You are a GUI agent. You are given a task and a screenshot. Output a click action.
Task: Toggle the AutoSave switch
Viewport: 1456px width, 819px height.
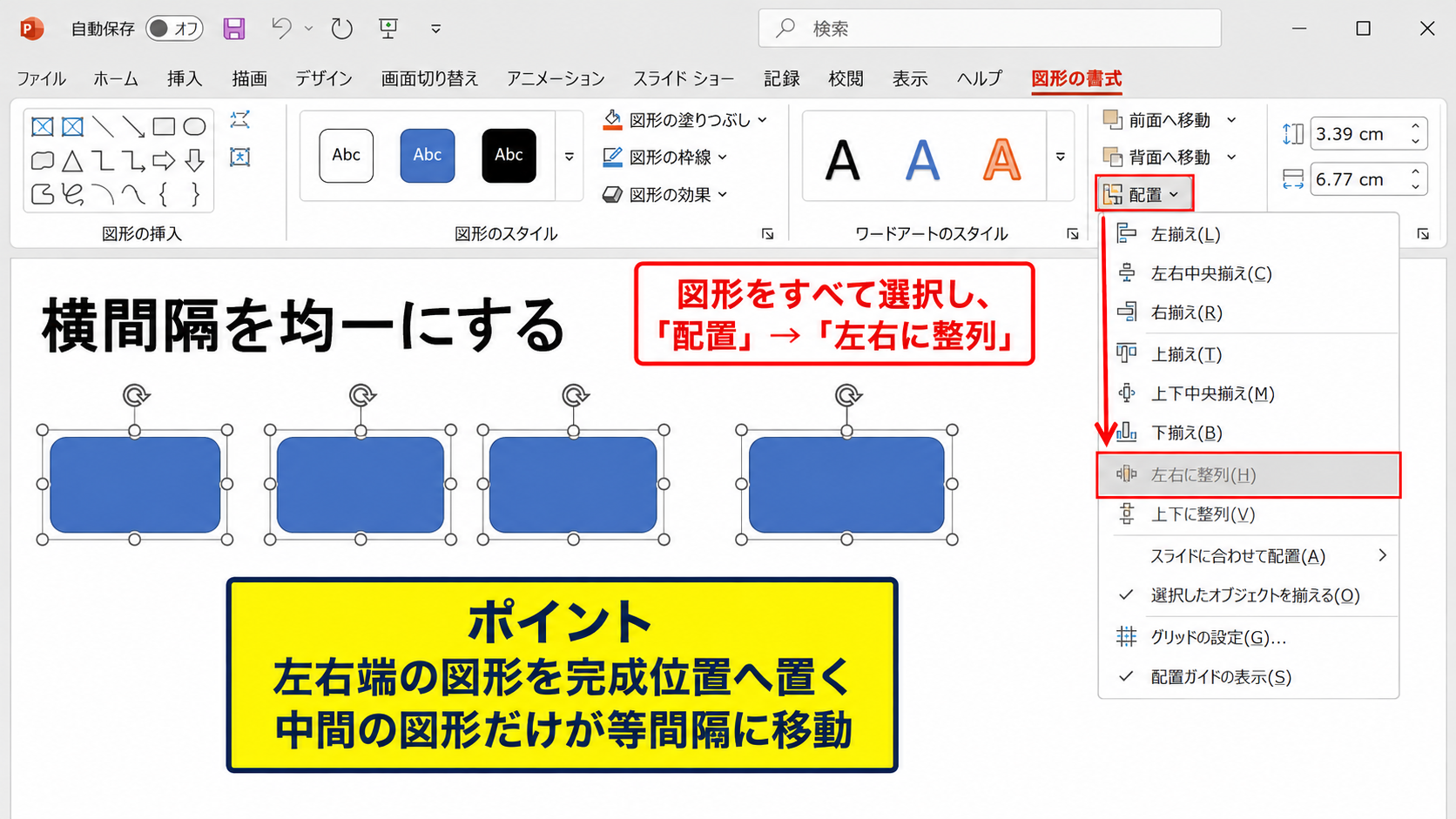[x=174, y=29]
